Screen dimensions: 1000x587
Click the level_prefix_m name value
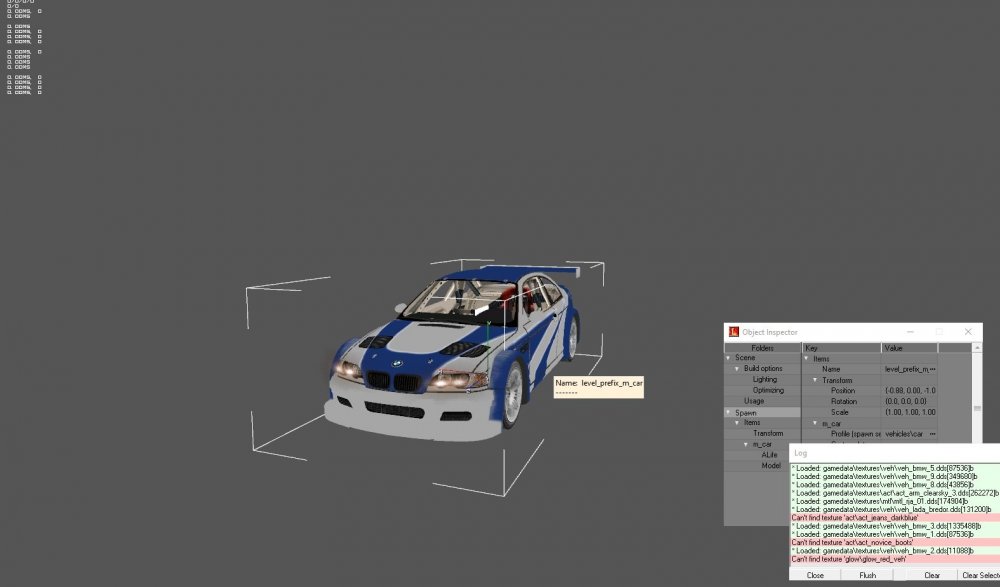click(906, 369)
